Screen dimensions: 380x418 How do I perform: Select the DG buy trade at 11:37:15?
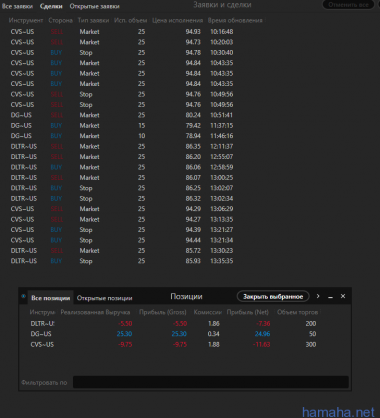point(122,126)
